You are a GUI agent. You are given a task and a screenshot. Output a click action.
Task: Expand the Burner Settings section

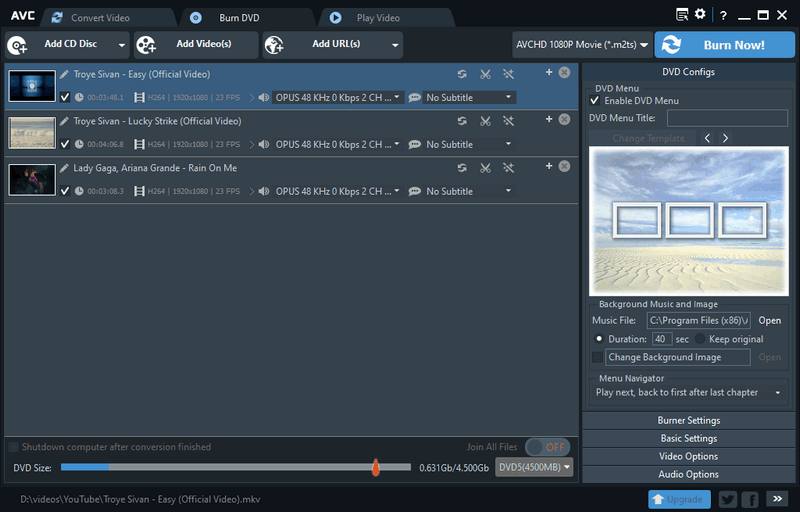click(x=689, y=420)
